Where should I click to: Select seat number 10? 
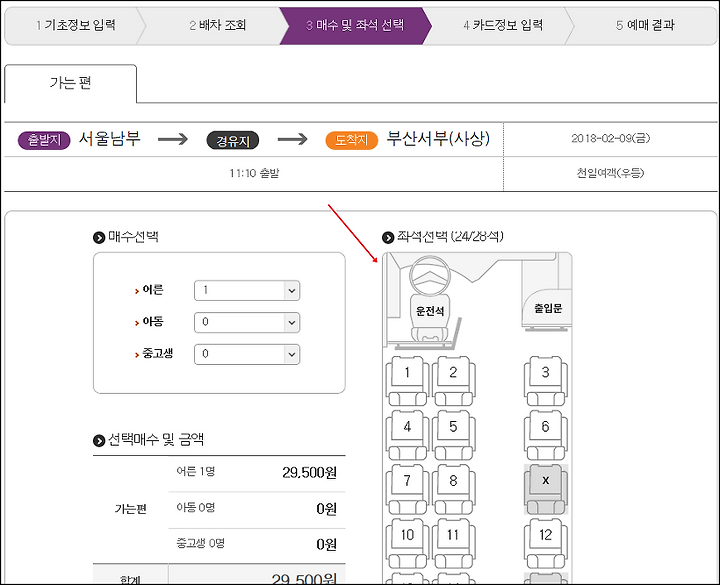[407, 543]
